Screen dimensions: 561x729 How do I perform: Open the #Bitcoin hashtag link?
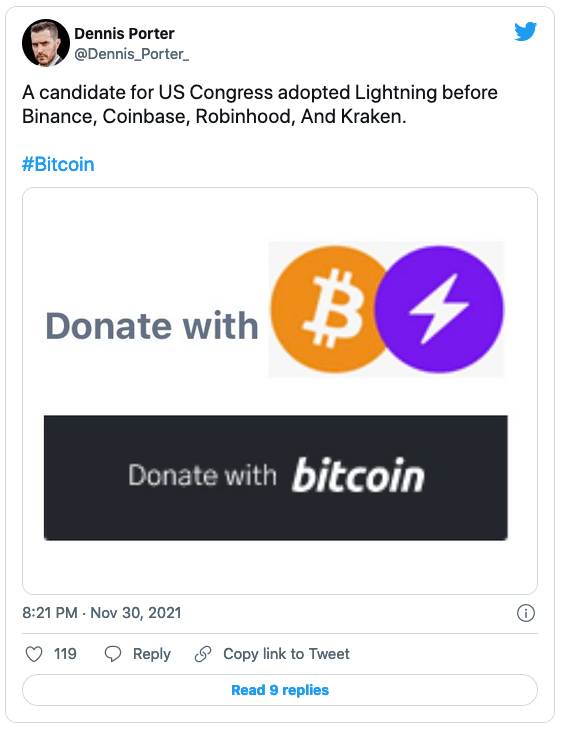click(58, 165)
